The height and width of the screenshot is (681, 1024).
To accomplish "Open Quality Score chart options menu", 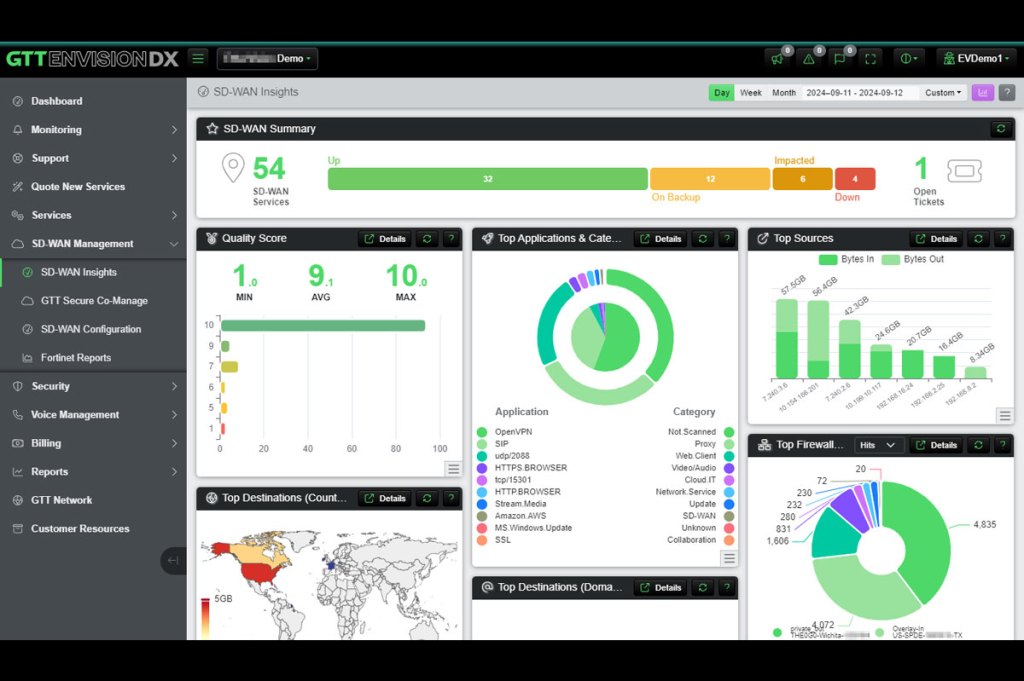I will click(x=453, y=469).
